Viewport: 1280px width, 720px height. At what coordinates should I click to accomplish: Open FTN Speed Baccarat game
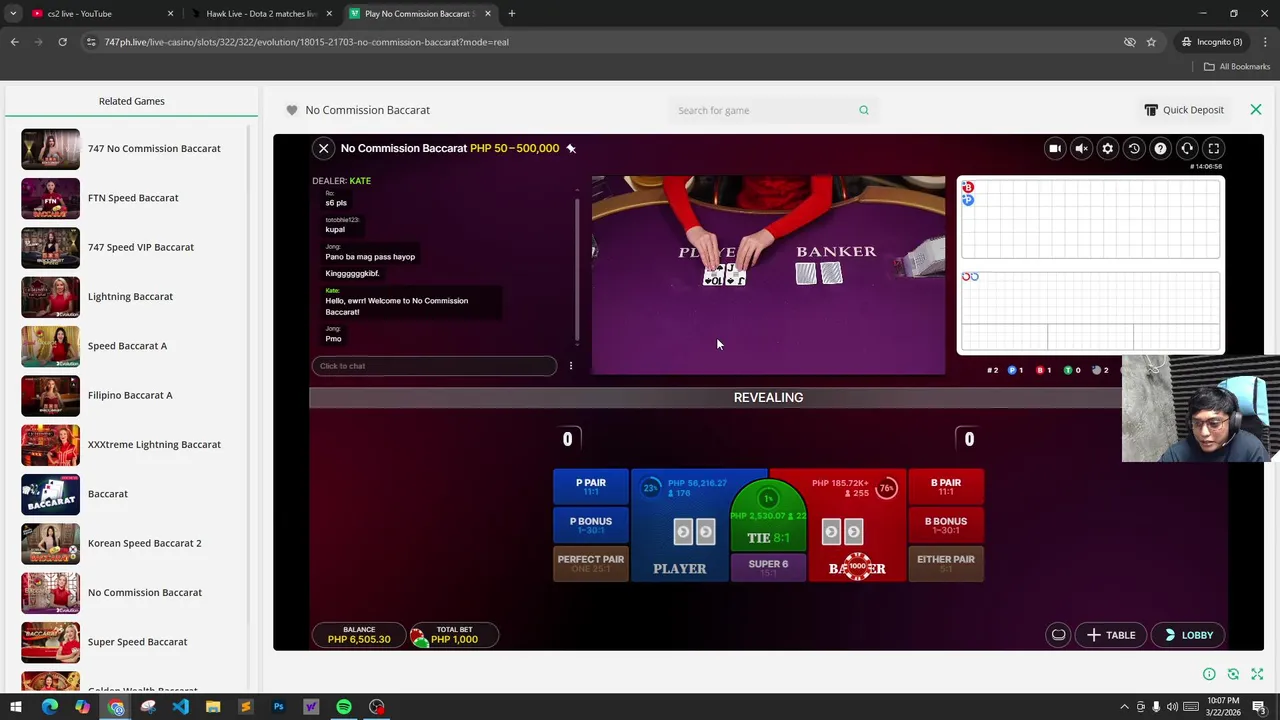[x=133, y=198]
